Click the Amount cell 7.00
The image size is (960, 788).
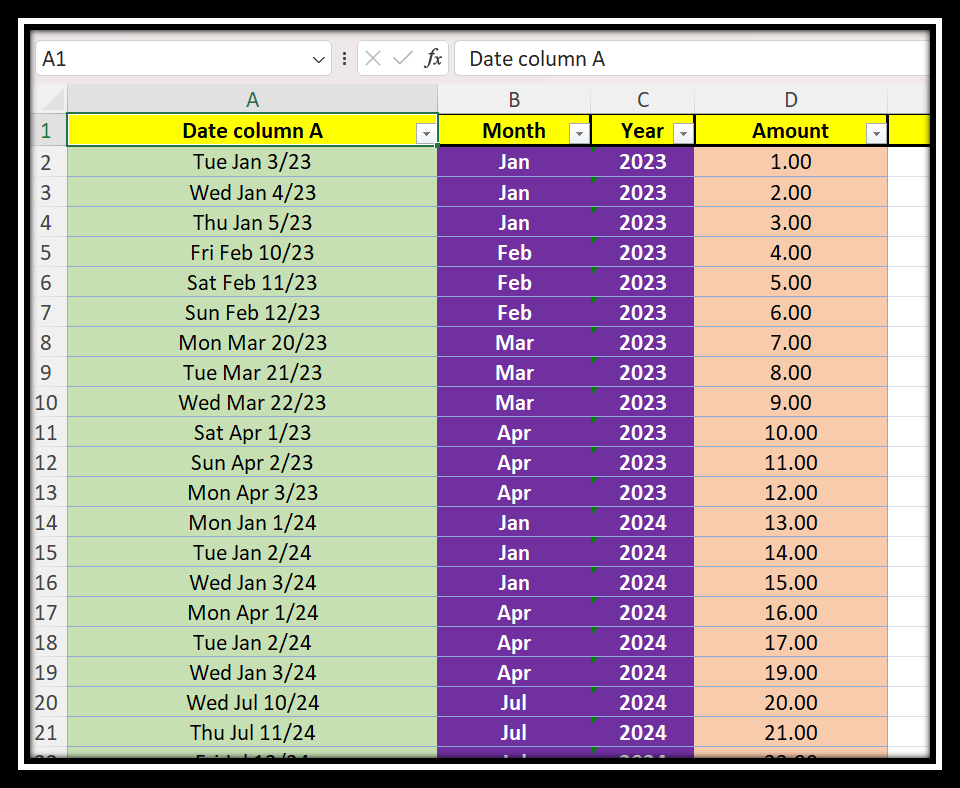click(791, 342)
